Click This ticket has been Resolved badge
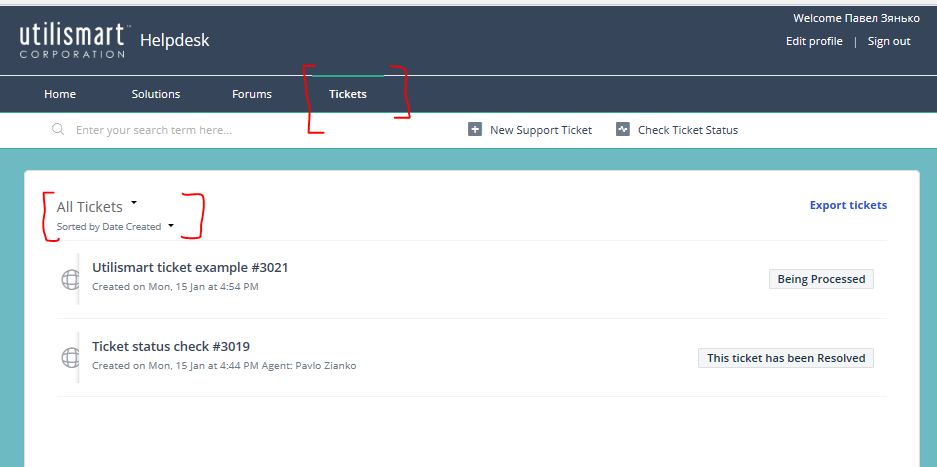Viewport: 937px width, 467px height. [786, 358]
